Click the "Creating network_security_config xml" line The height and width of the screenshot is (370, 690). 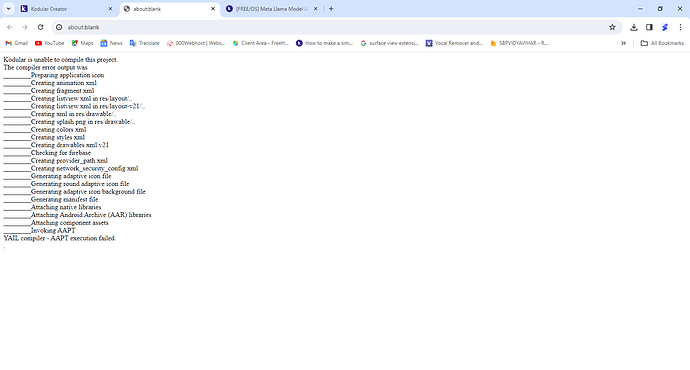pyautogui.click(x=84, y=168)
